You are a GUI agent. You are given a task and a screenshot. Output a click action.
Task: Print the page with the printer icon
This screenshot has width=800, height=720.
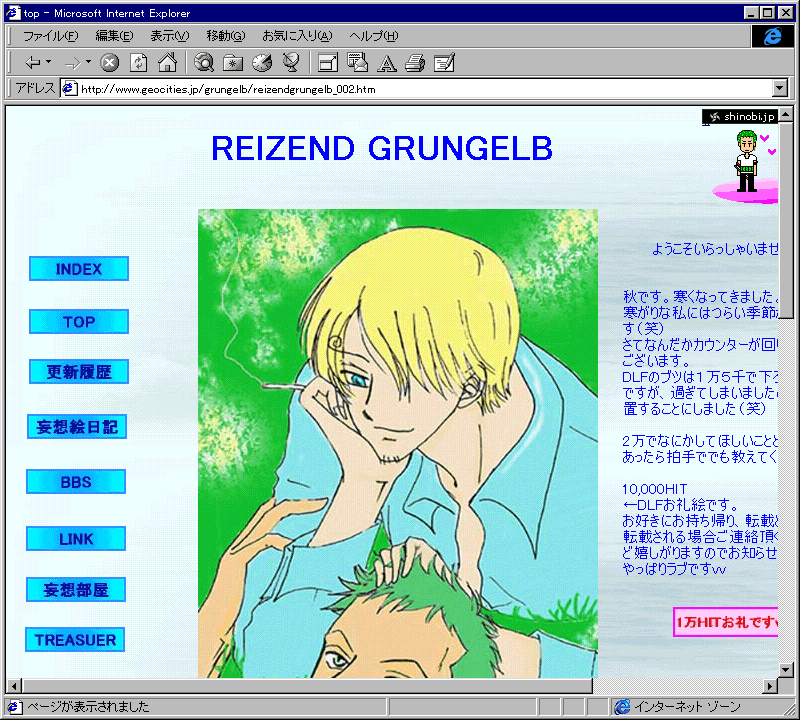pyautogui.click(x=415, y=63)
